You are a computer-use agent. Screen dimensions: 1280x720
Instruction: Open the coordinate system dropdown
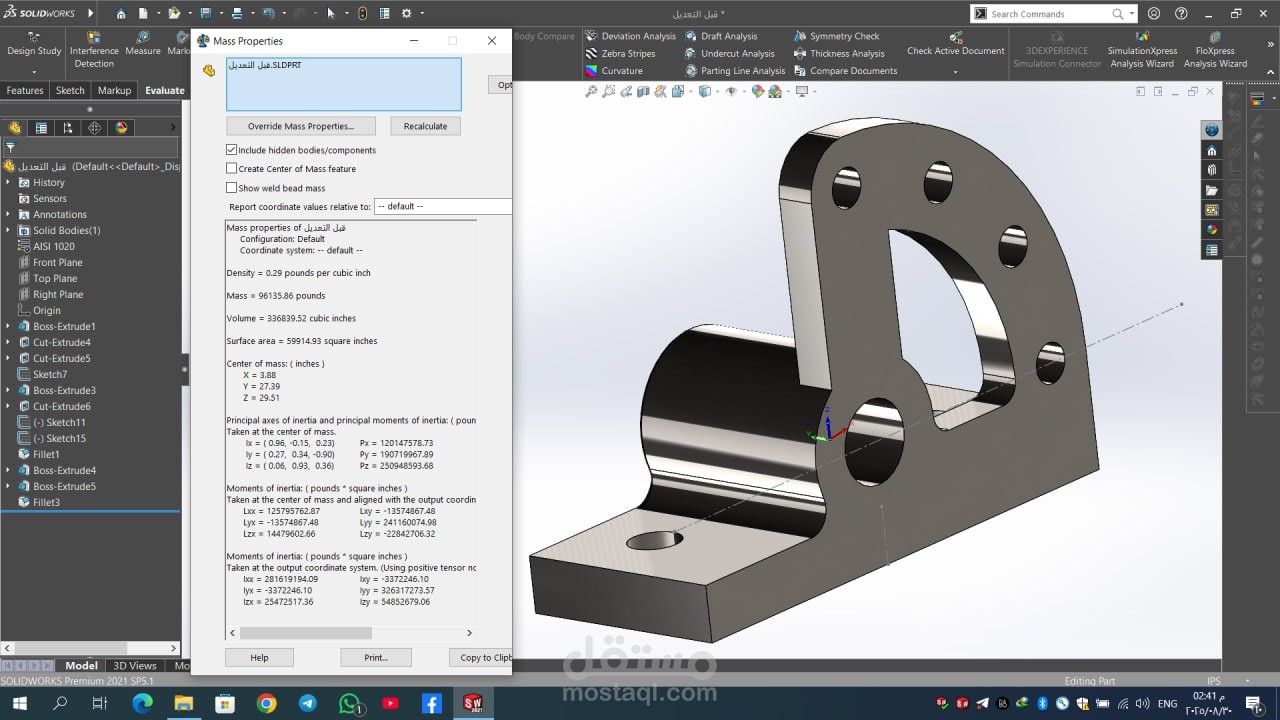pos(442,207)
